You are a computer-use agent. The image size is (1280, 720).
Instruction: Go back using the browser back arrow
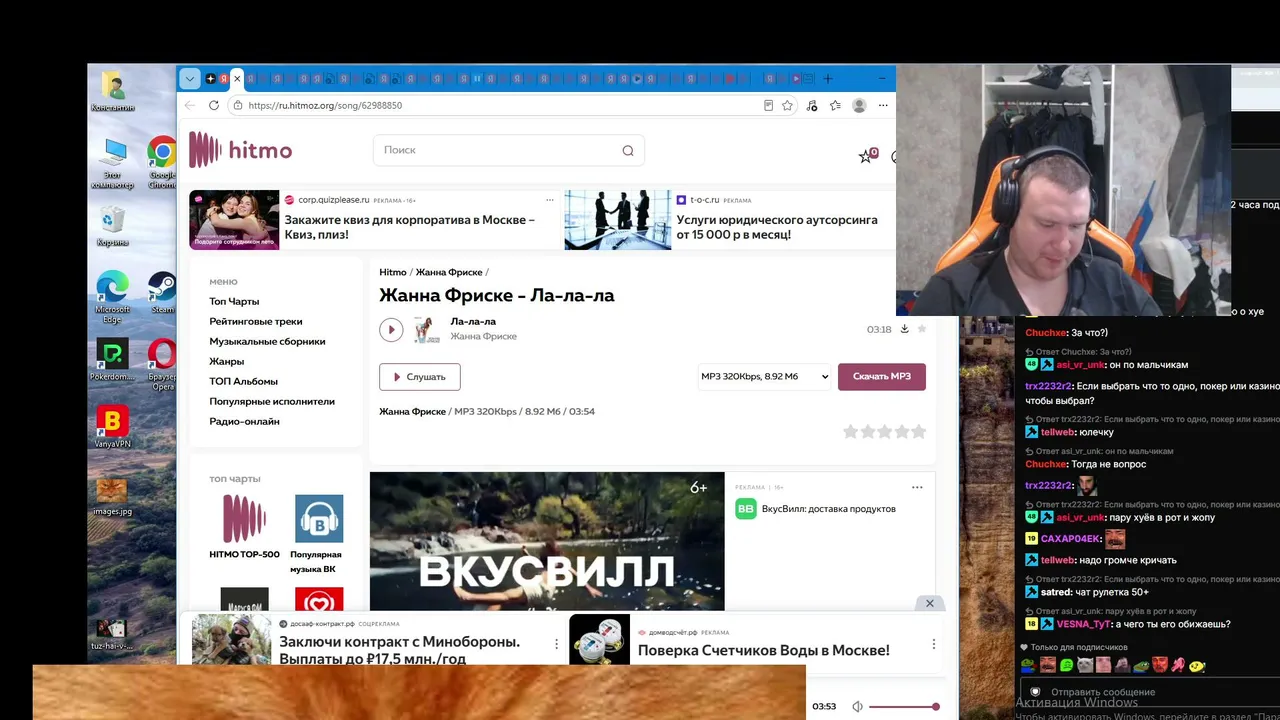click(x=190, y=105)
